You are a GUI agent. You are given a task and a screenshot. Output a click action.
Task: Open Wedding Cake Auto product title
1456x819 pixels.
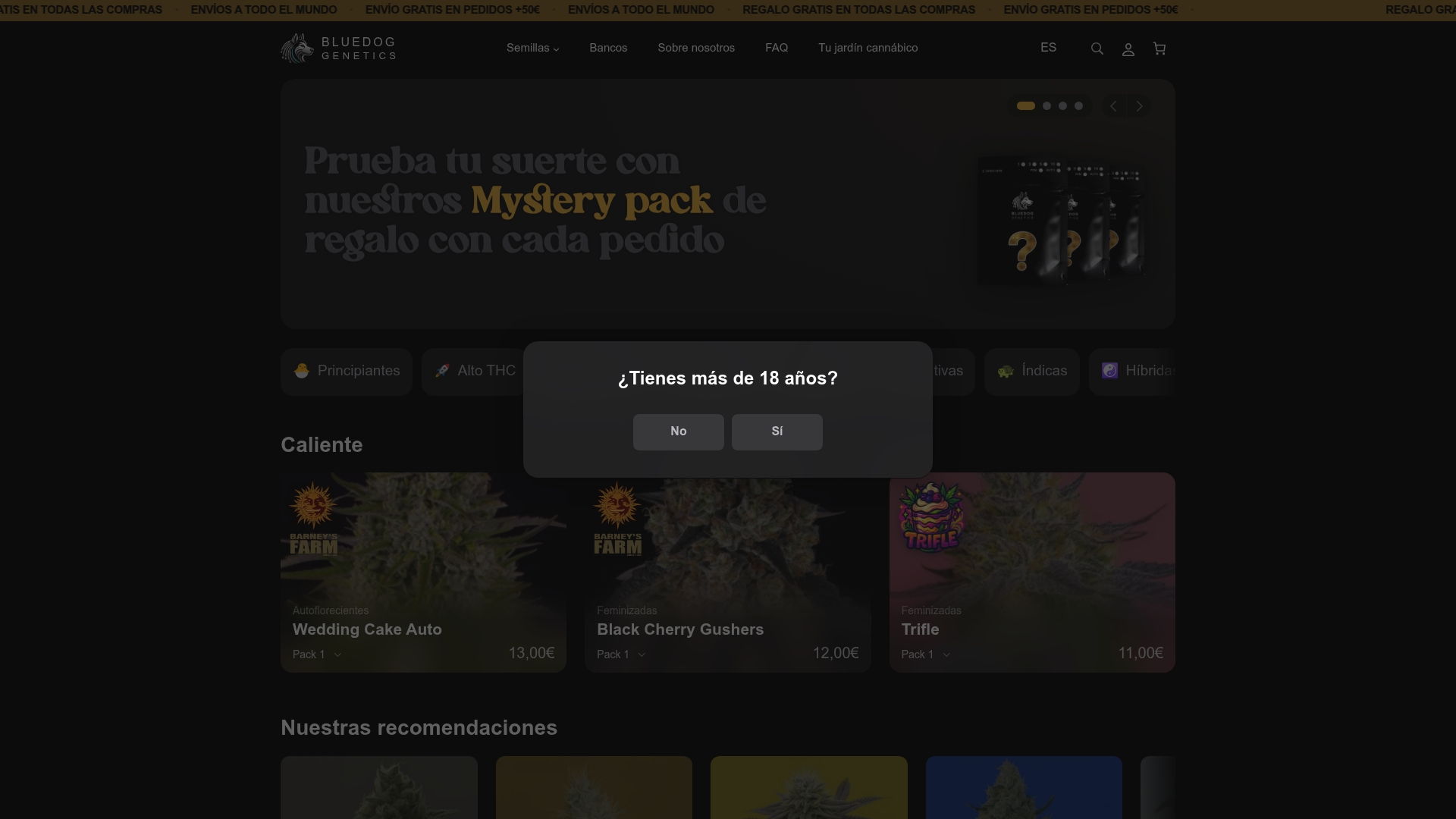coord(367,630)
